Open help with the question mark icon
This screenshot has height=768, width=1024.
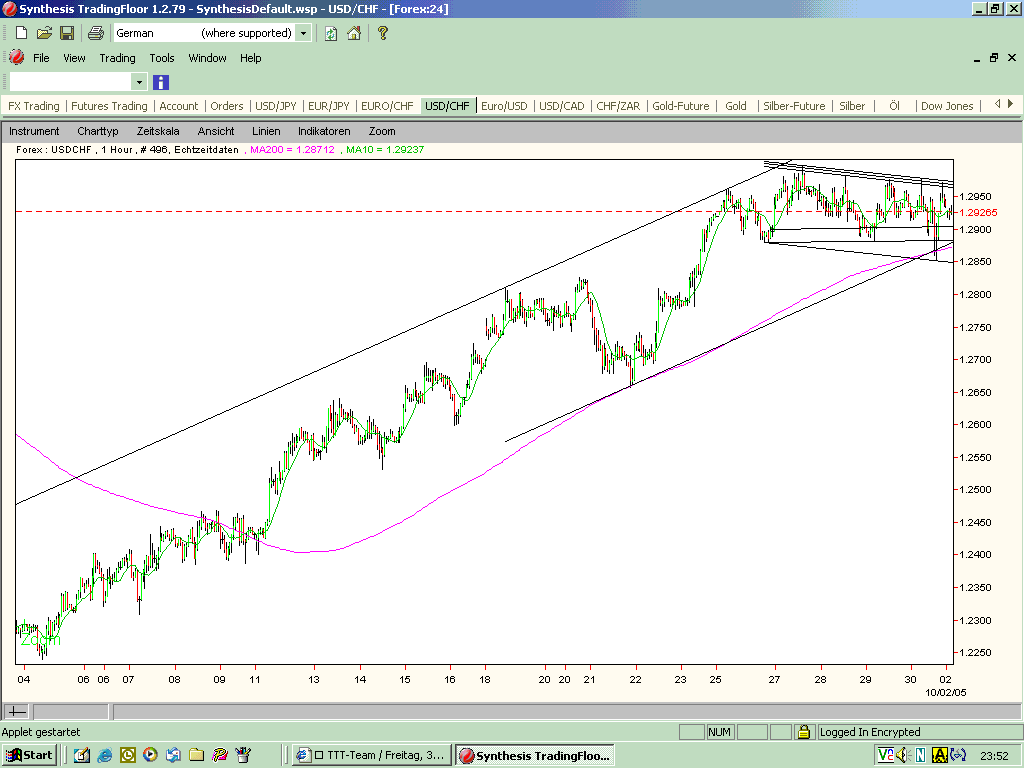pyautogui.click(x=383, y=33)
